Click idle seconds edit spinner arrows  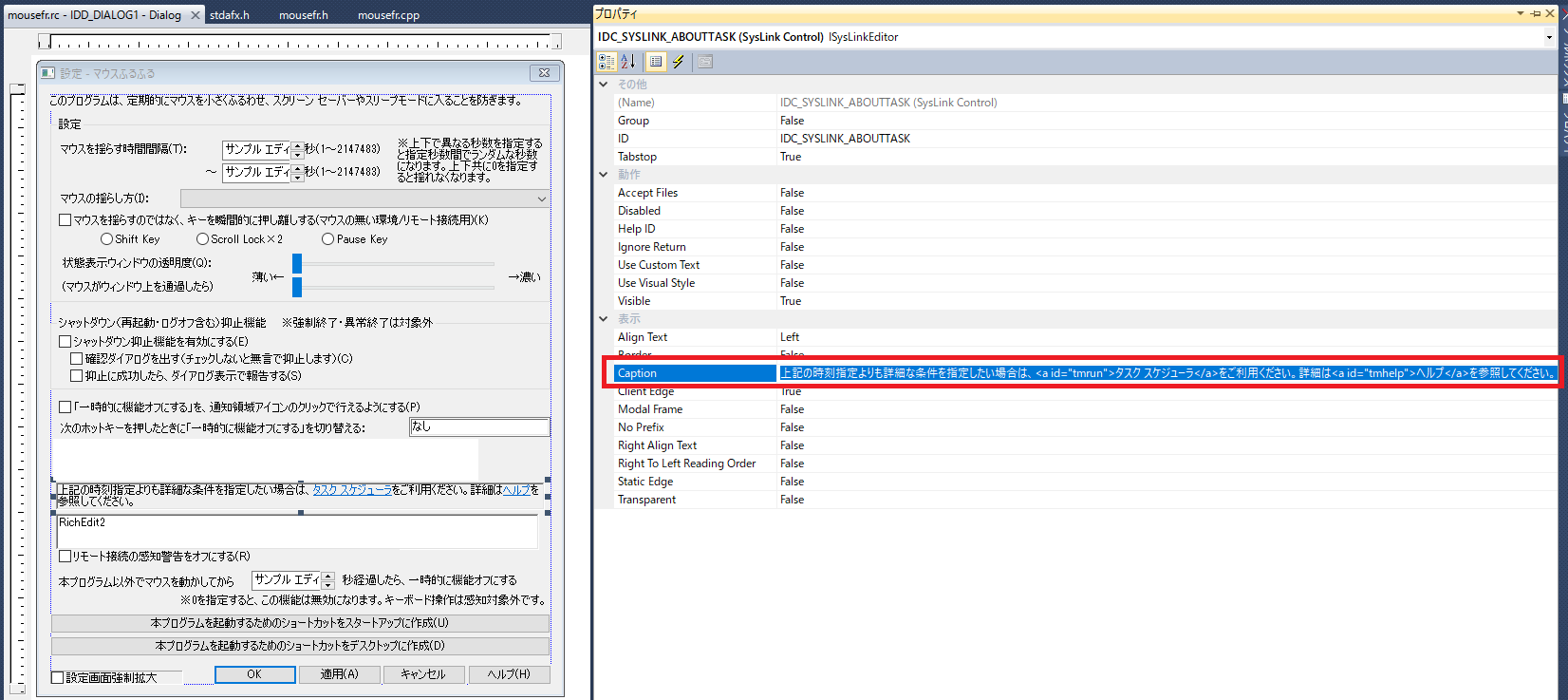point(328,580)
